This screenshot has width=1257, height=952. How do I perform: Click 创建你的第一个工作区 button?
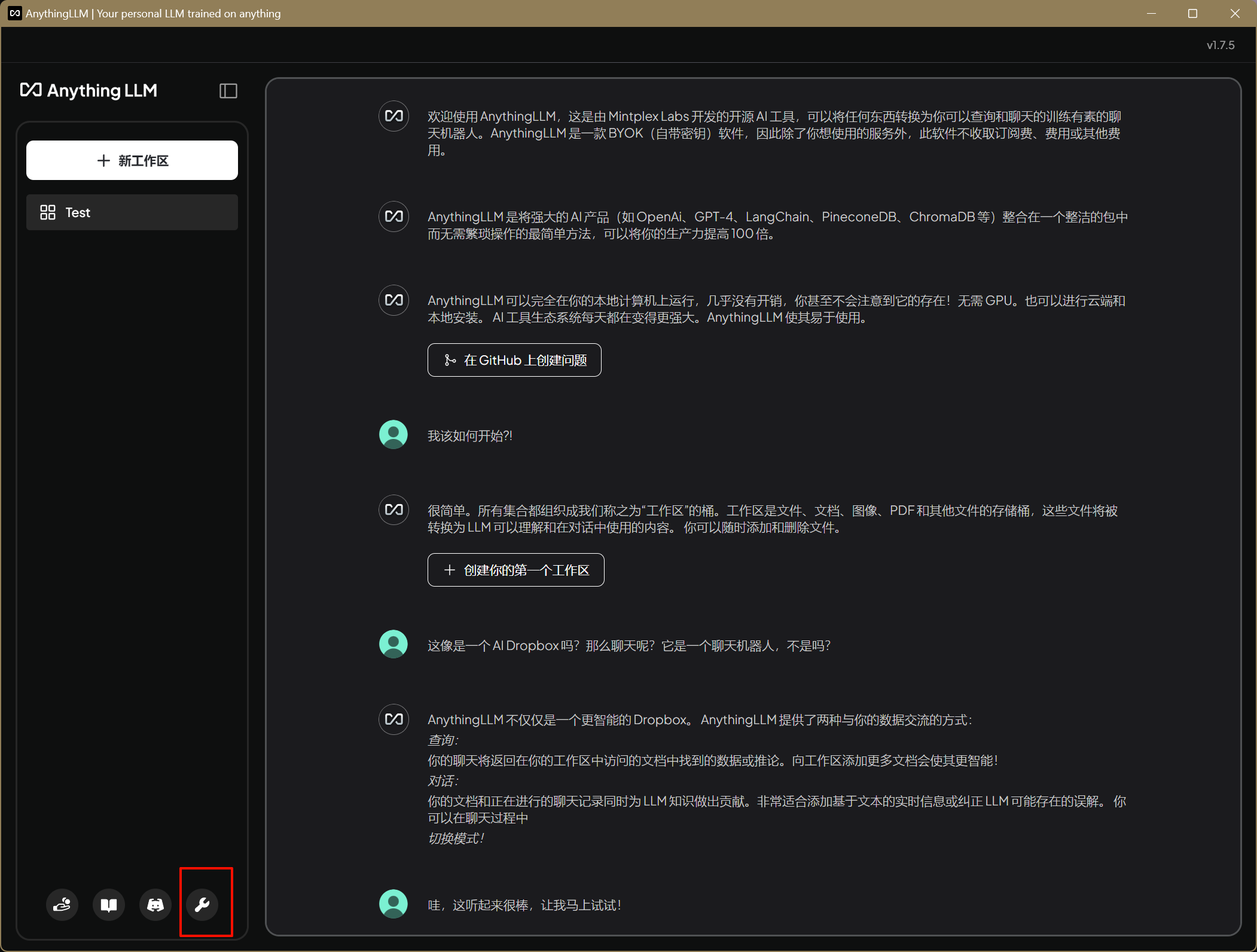(x=516, y=570)
